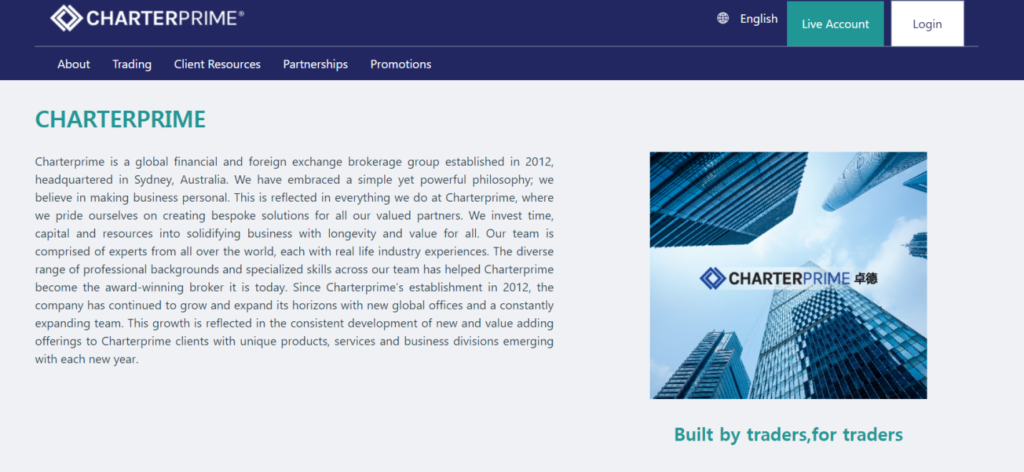Open the Live Account button
Image resolution: width=1024 pixels, height=472 pixels.
click(835, 24)
